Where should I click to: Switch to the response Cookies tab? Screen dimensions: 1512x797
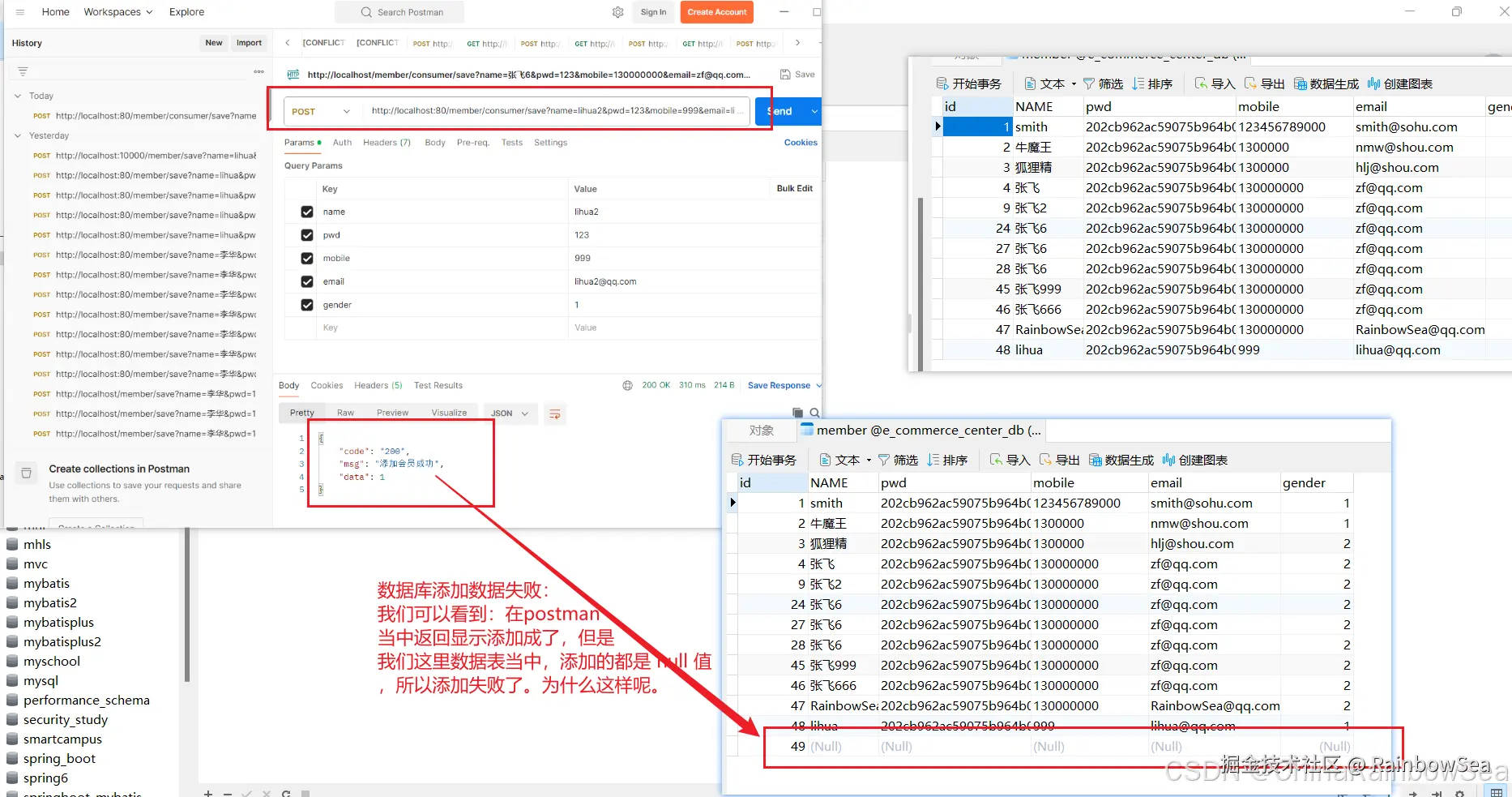coord(327,386)
